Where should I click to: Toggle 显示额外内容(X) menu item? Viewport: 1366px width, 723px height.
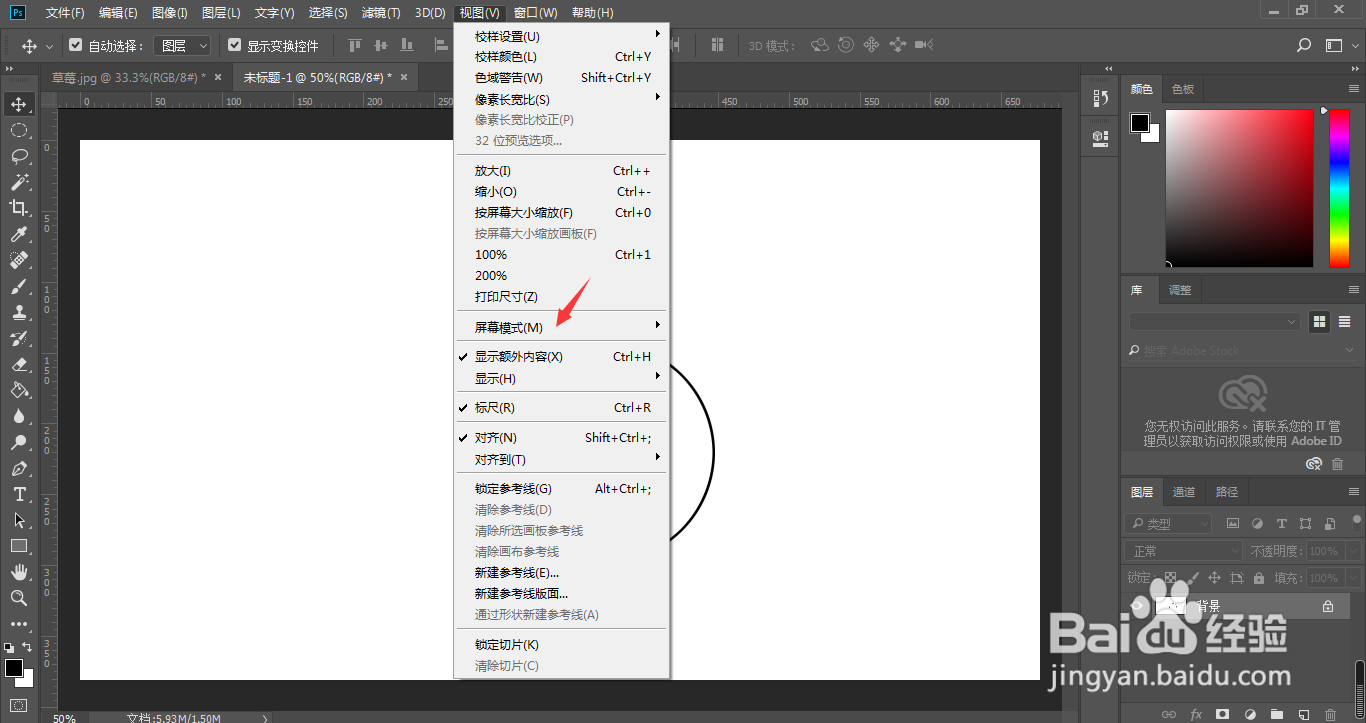(560, 357)
